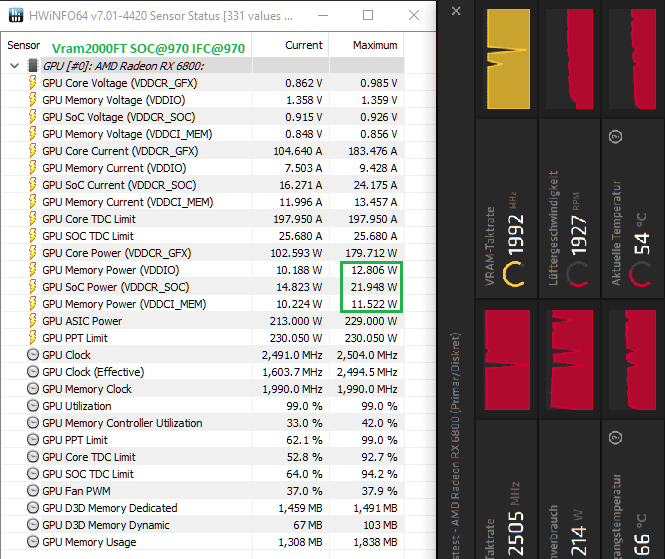665x559 pixels.
Task: Click current value 2,491.0 MHz of GPU Clock
Action: (x=292, y=355)
